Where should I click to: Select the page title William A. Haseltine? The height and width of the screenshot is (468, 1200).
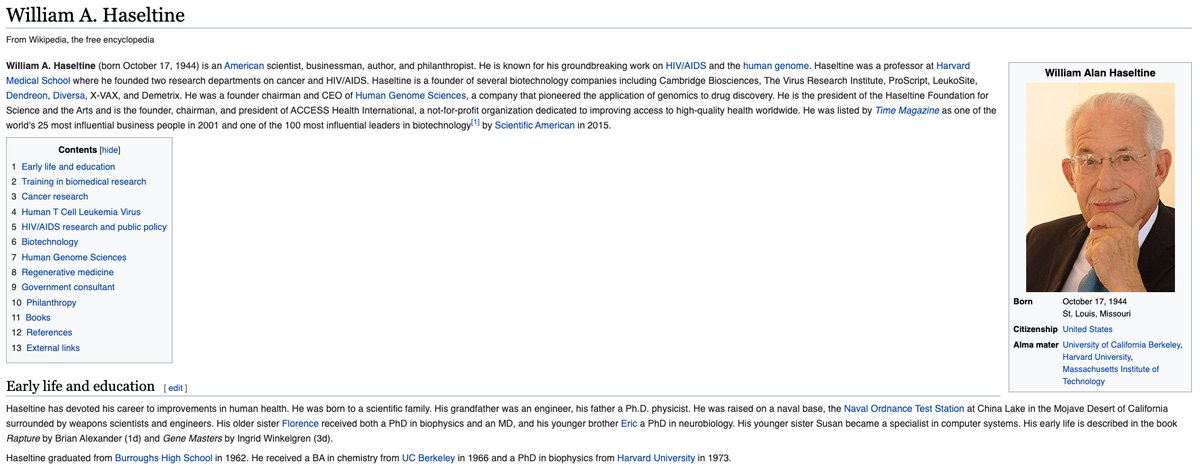pyautogui.click(x=98, y=15)
